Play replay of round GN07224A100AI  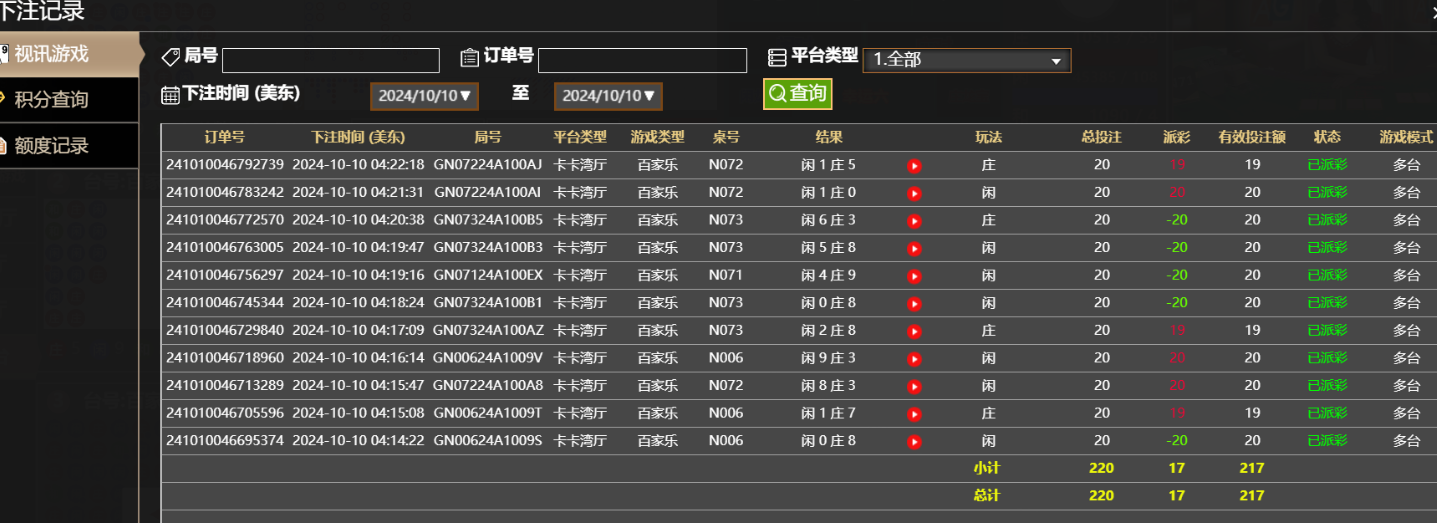pos(914,193)
